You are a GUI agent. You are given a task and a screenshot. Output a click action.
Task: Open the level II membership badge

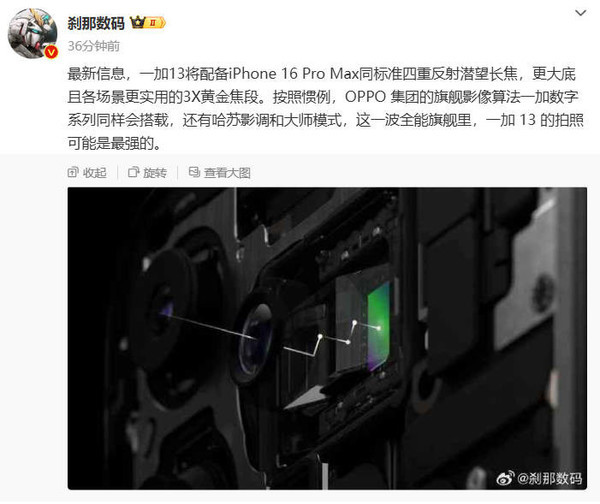[x=155, y=23]
